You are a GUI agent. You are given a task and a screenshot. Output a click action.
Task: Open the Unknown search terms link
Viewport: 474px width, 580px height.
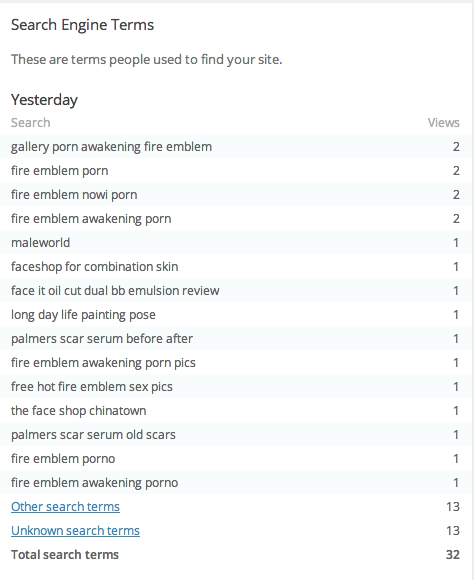[x=75, y=530]
